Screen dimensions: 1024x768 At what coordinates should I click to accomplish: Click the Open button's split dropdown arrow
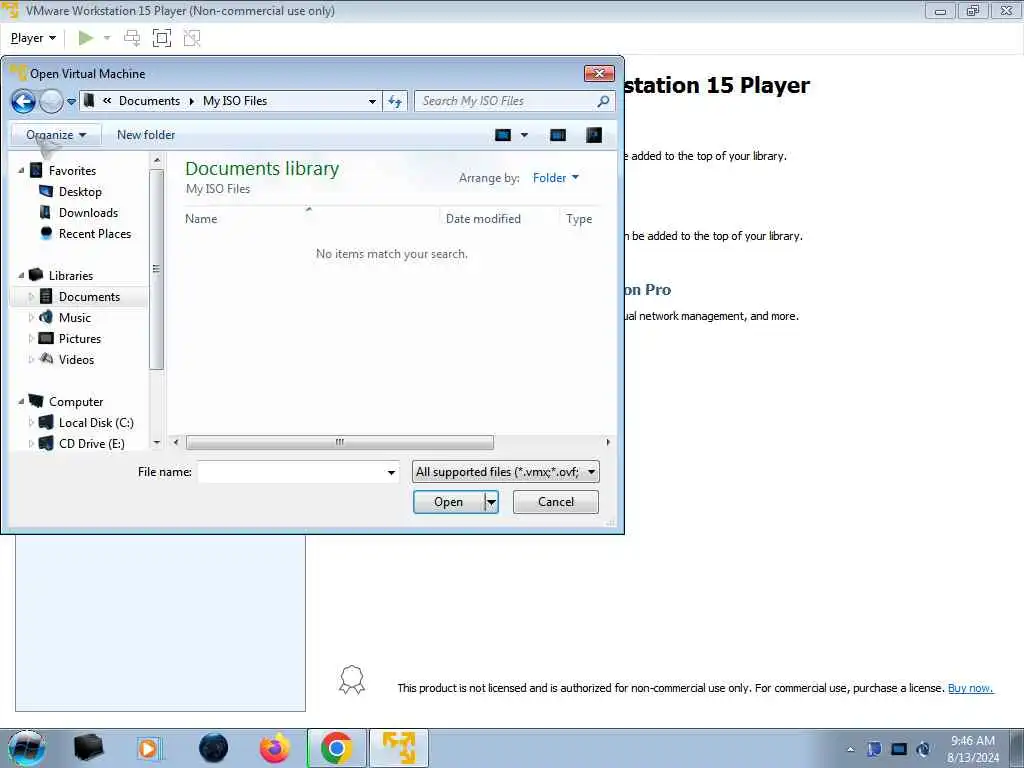click(x=492, y=502)
